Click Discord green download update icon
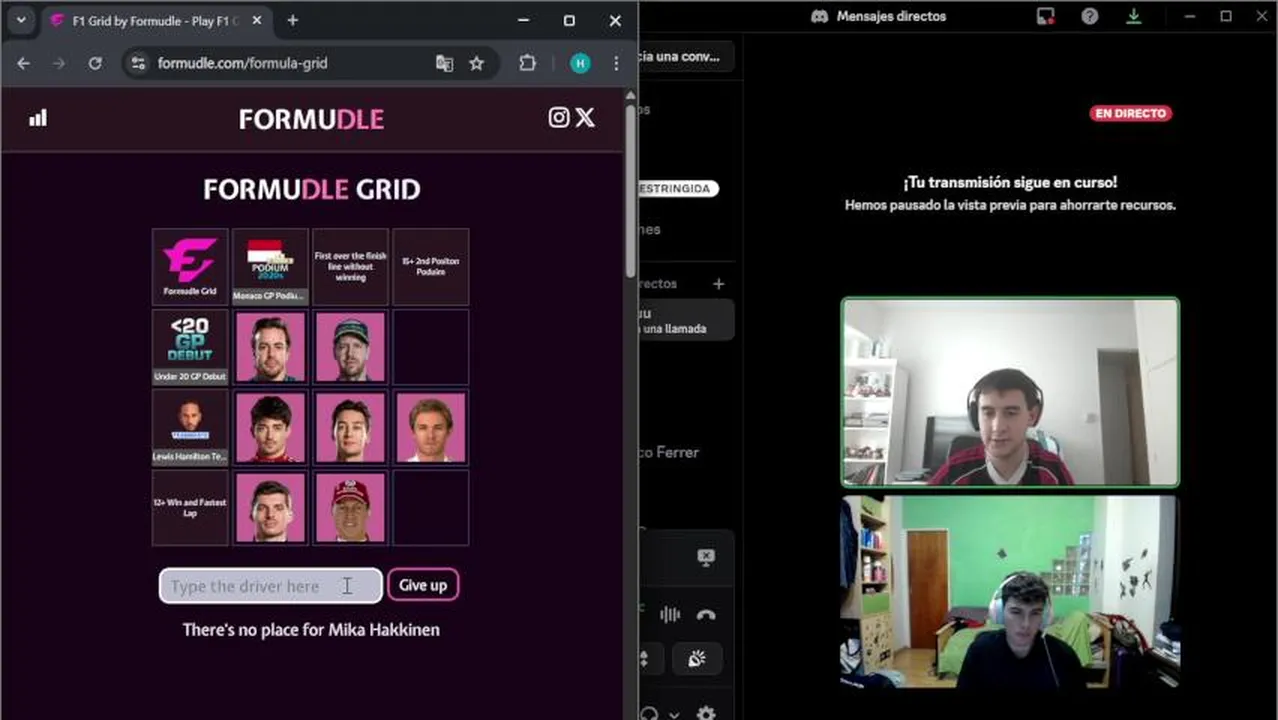 coord(1134,16)
